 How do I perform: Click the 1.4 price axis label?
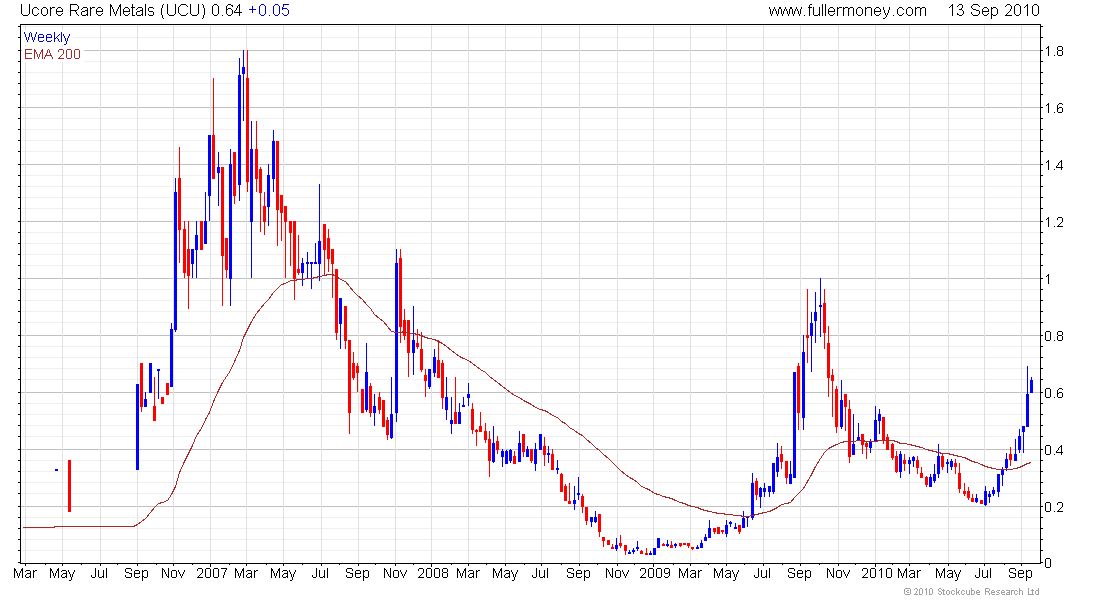coord(1054,166)
